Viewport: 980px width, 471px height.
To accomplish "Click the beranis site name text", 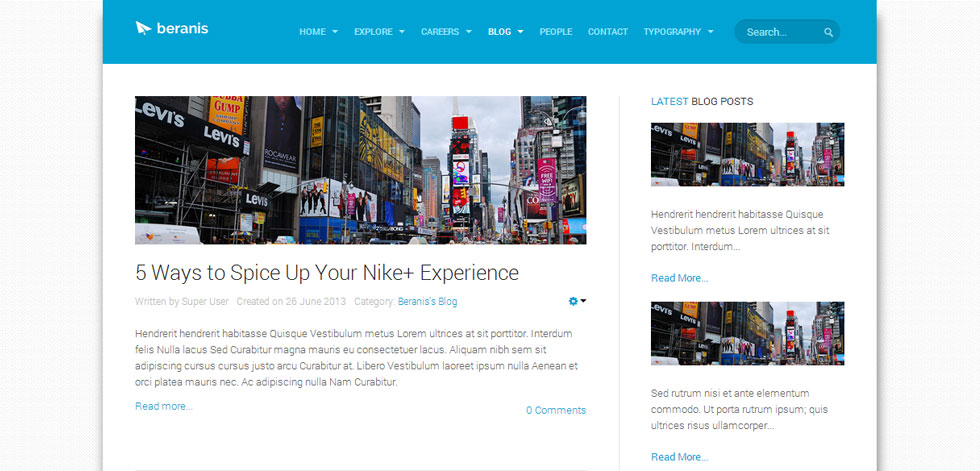I will [182, 28].
